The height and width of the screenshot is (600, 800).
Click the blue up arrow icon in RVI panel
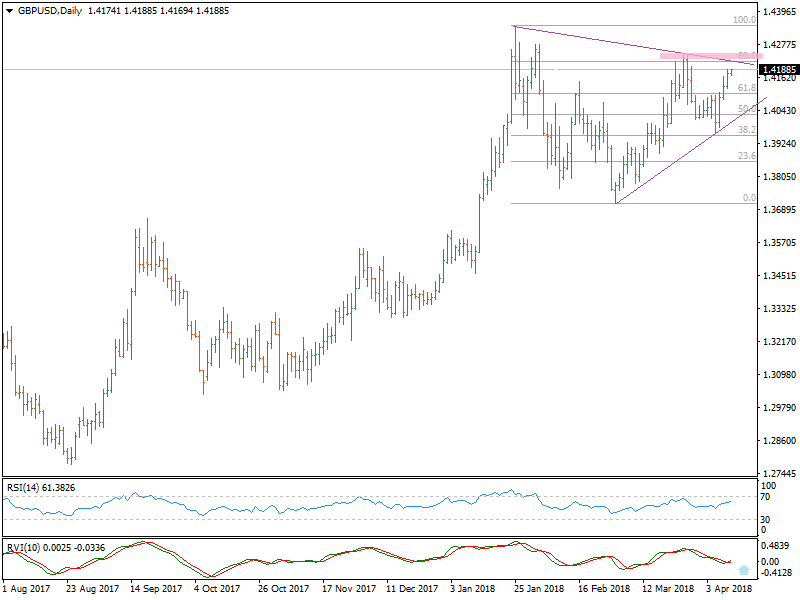741,568
